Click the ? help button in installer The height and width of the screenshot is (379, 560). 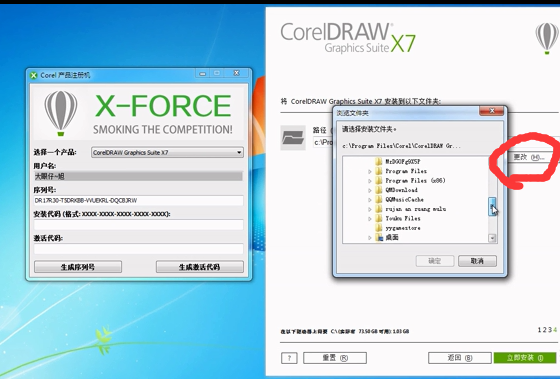tap(289, 358)
